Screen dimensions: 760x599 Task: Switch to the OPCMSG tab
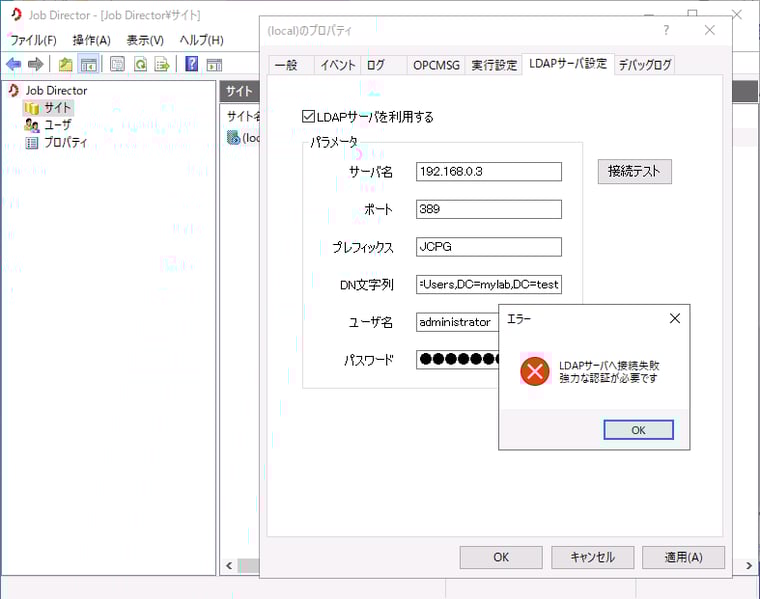pos(436,65)
